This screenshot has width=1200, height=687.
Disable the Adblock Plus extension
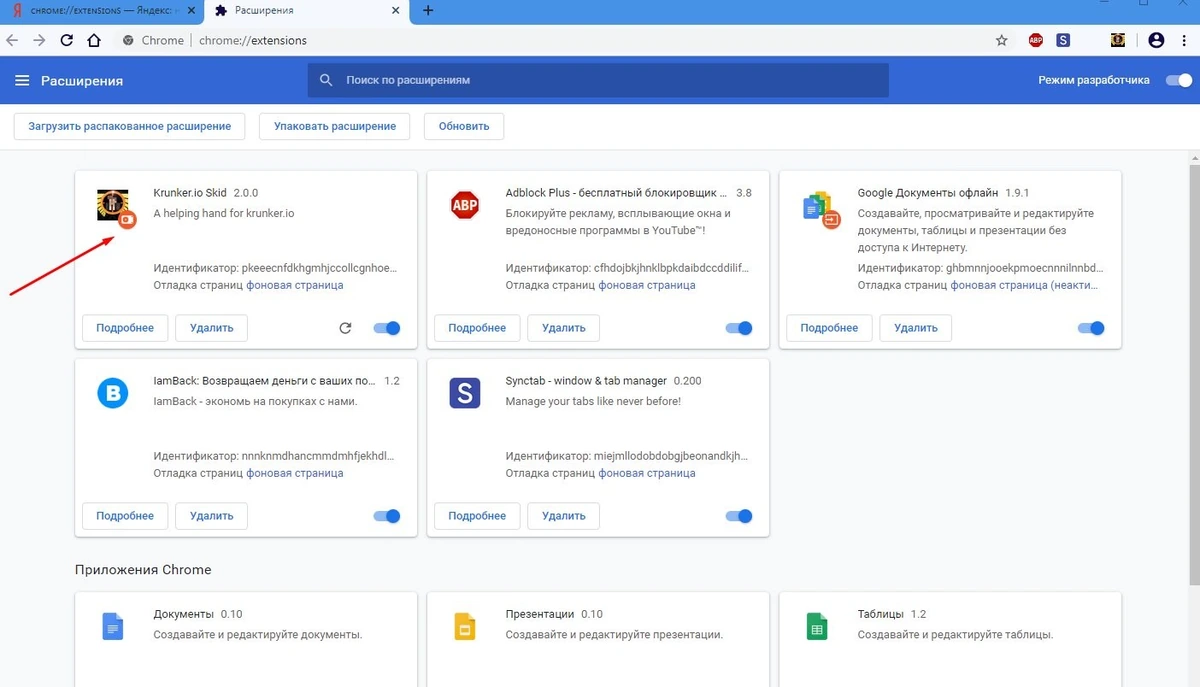738,328
